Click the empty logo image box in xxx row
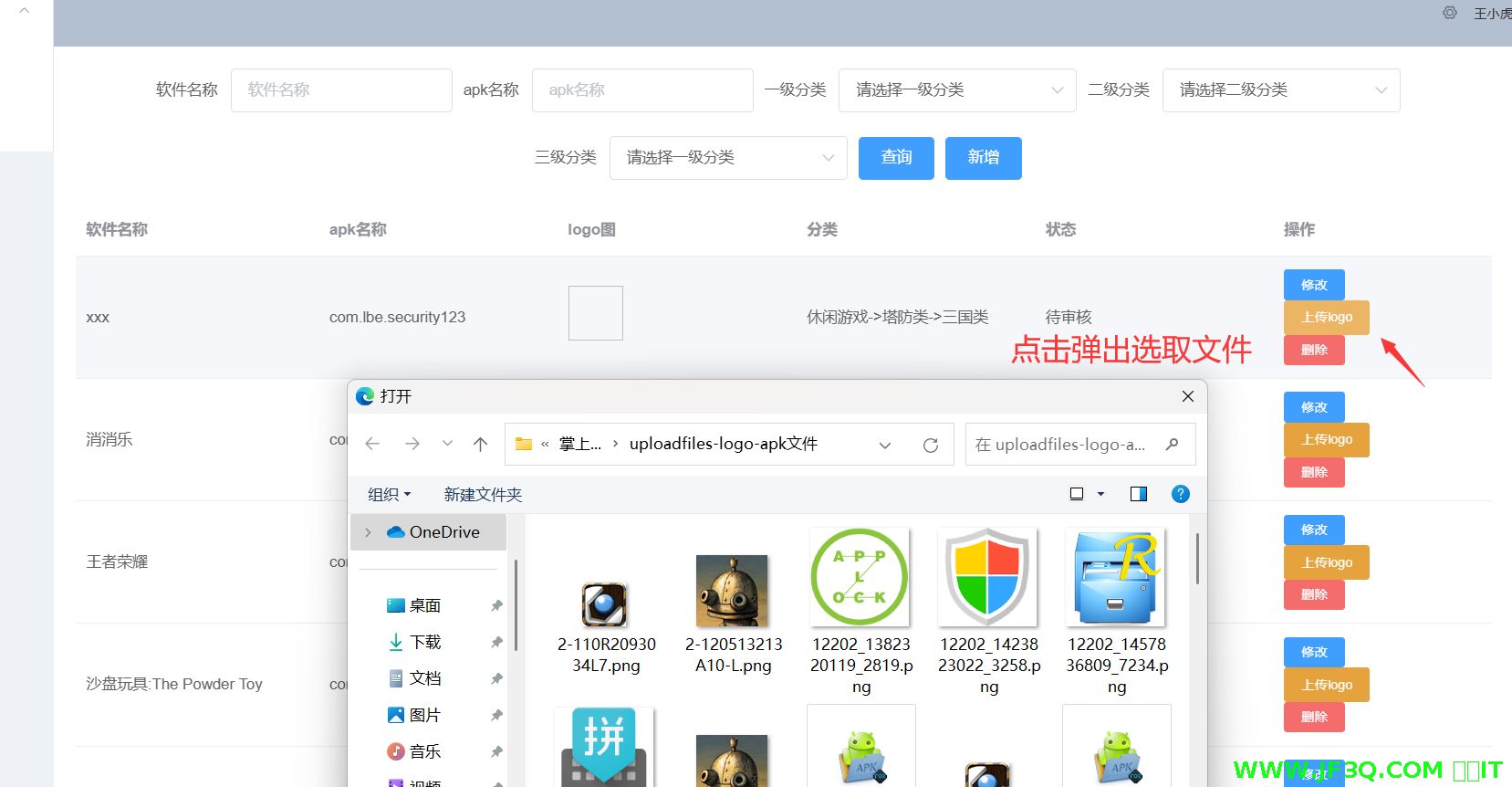1512x787 pixels. coord(596,313)
